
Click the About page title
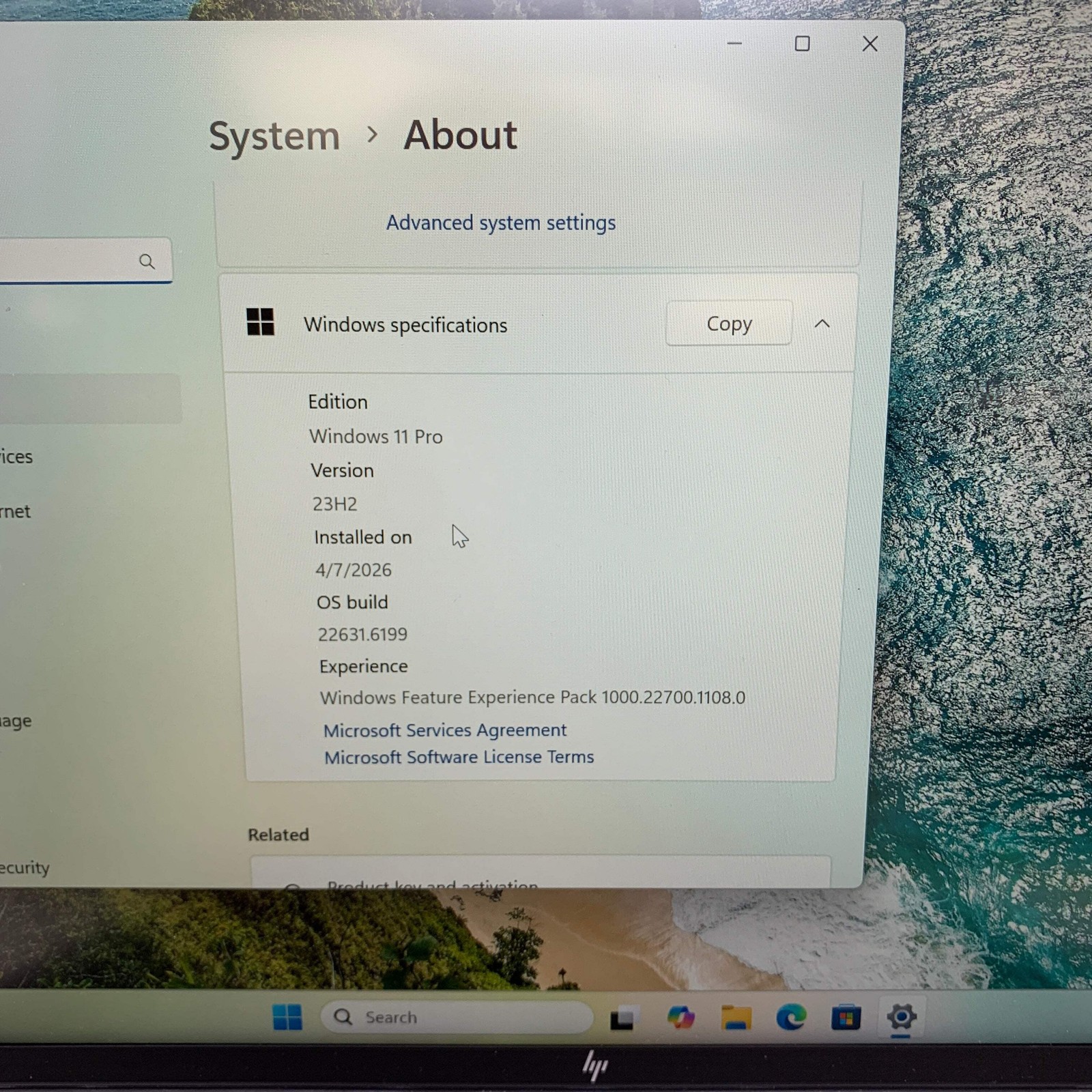click(x=461, y=134)
